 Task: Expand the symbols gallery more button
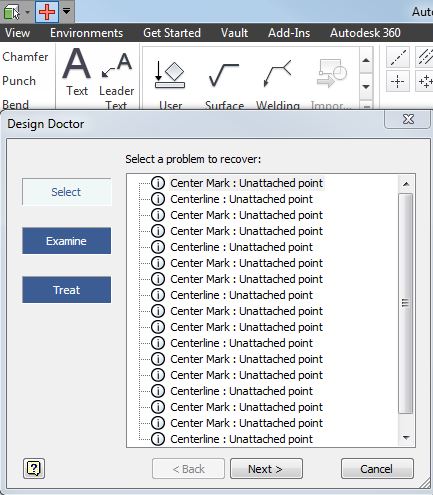pos(366,106)
